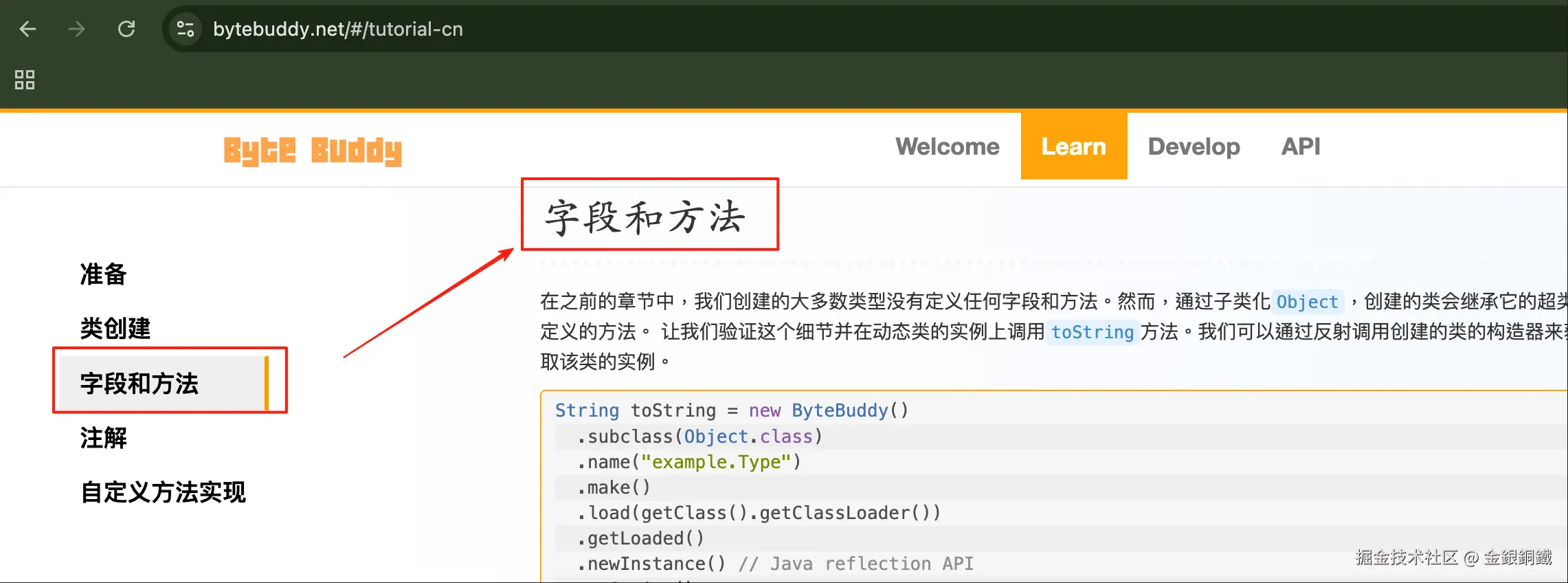
Task: Reload the page with the refresh icon
Action: (126, 29)
